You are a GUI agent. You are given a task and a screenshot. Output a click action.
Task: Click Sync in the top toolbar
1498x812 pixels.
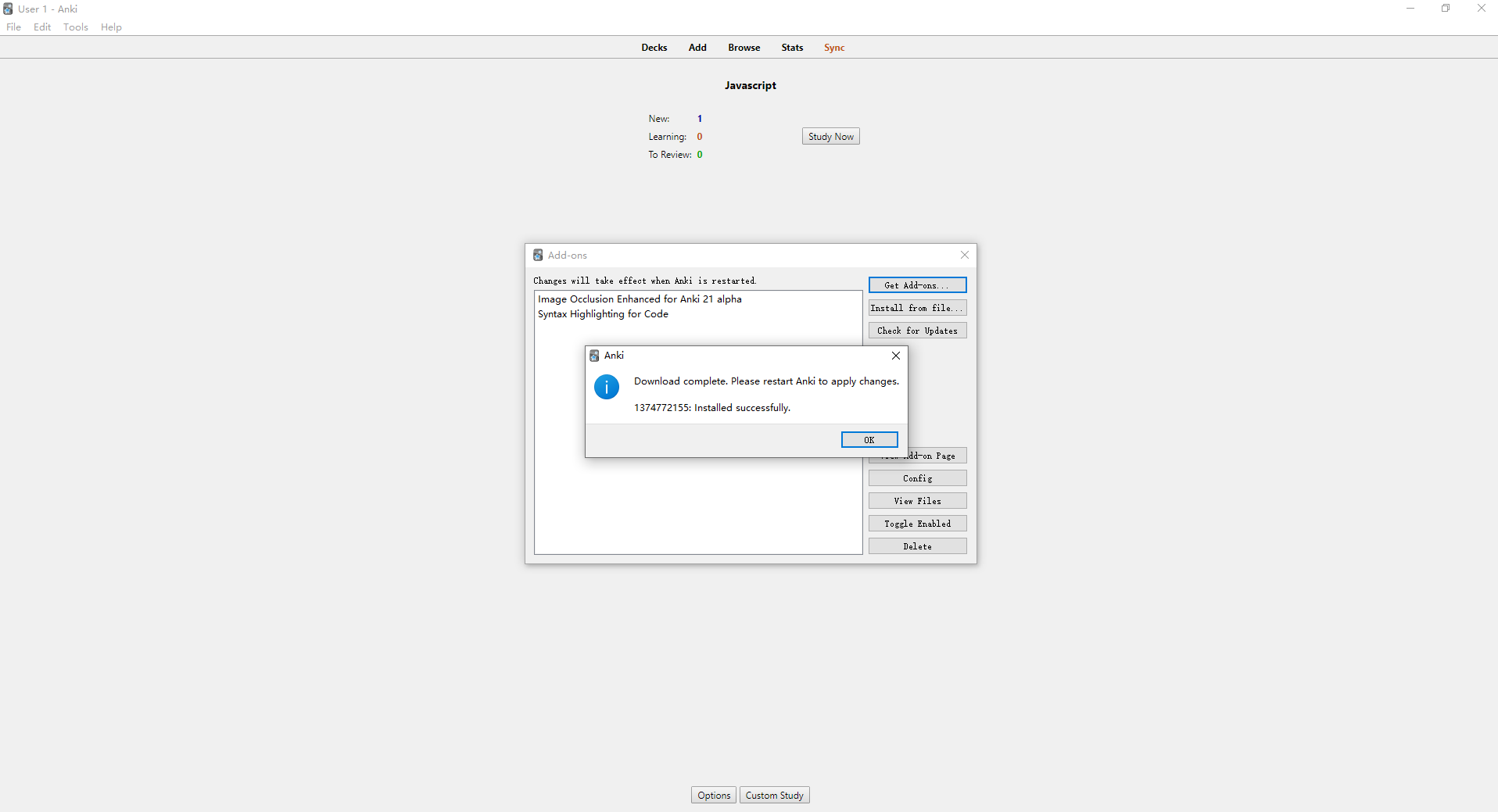click(834, 48)
